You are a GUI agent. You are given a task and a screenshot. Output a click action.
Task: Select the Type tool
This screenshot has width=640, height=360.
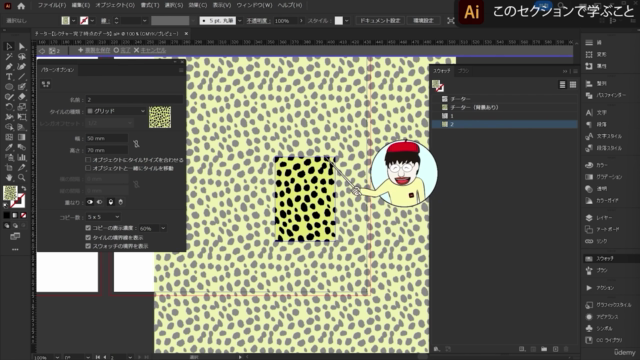click(9, 77)
